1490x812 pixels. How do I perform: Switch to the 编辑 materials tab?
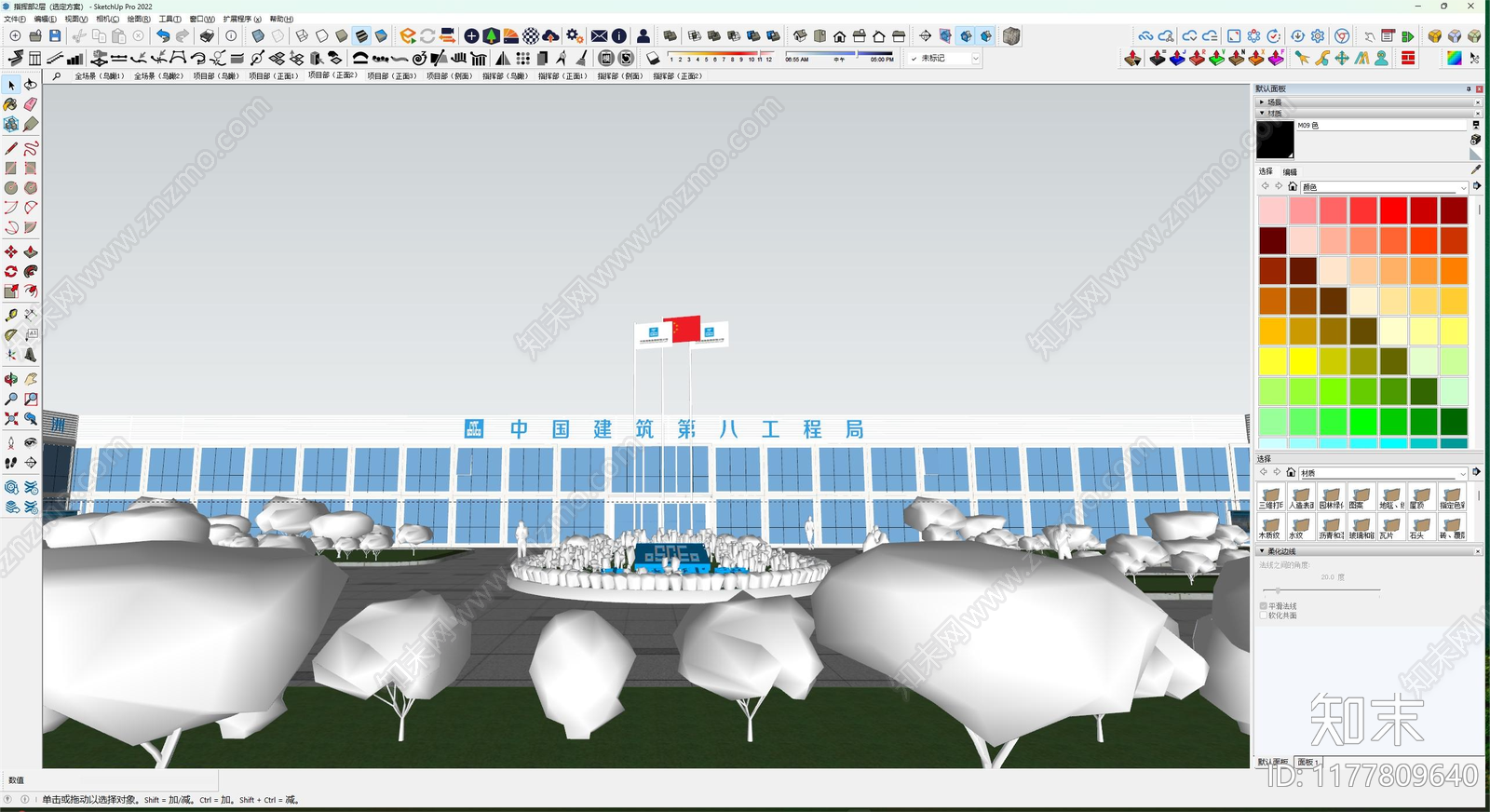click(x=1290, y=172)
